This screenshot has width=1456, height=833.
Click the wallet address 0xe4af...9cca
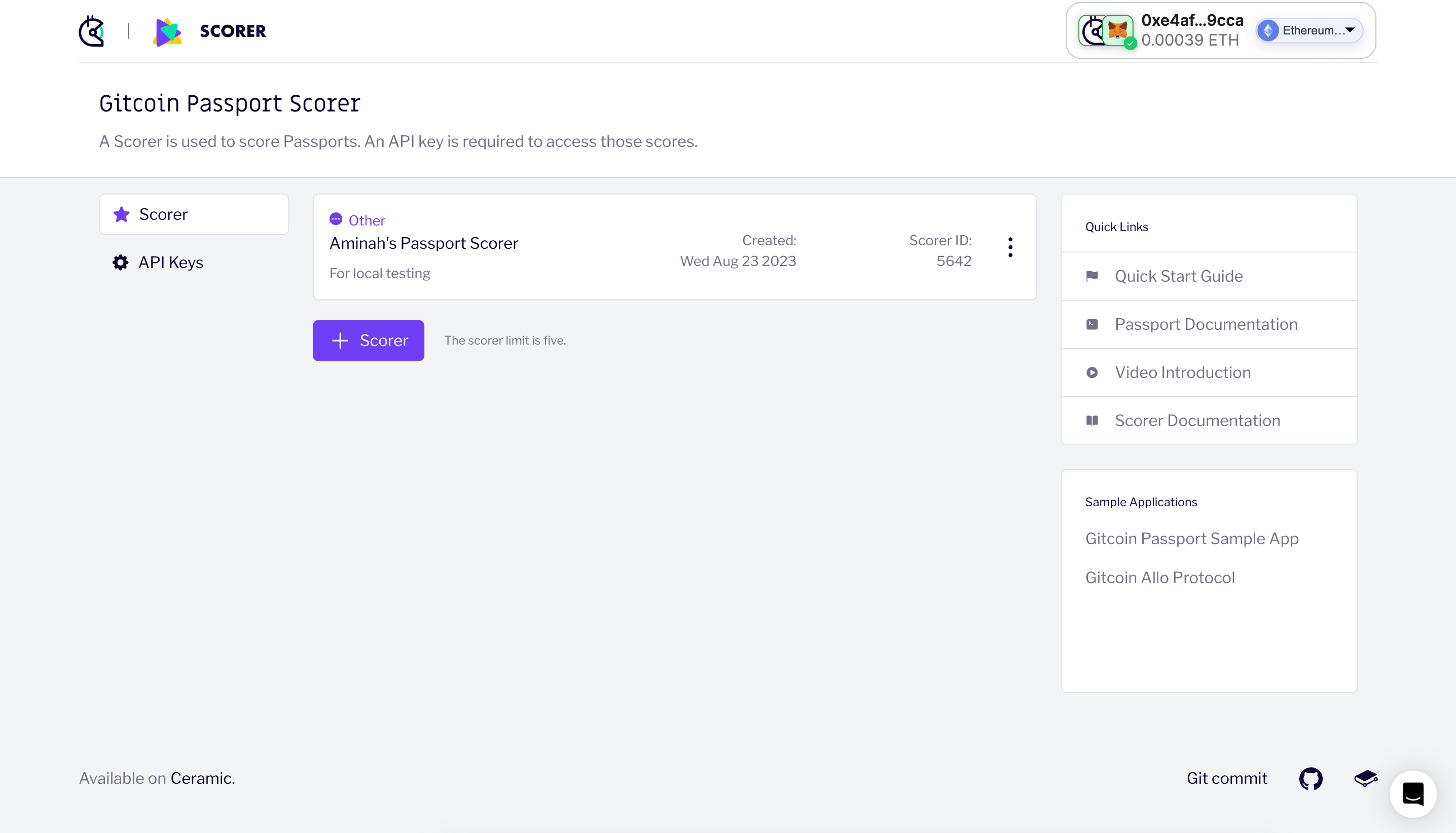(1192, 21)
